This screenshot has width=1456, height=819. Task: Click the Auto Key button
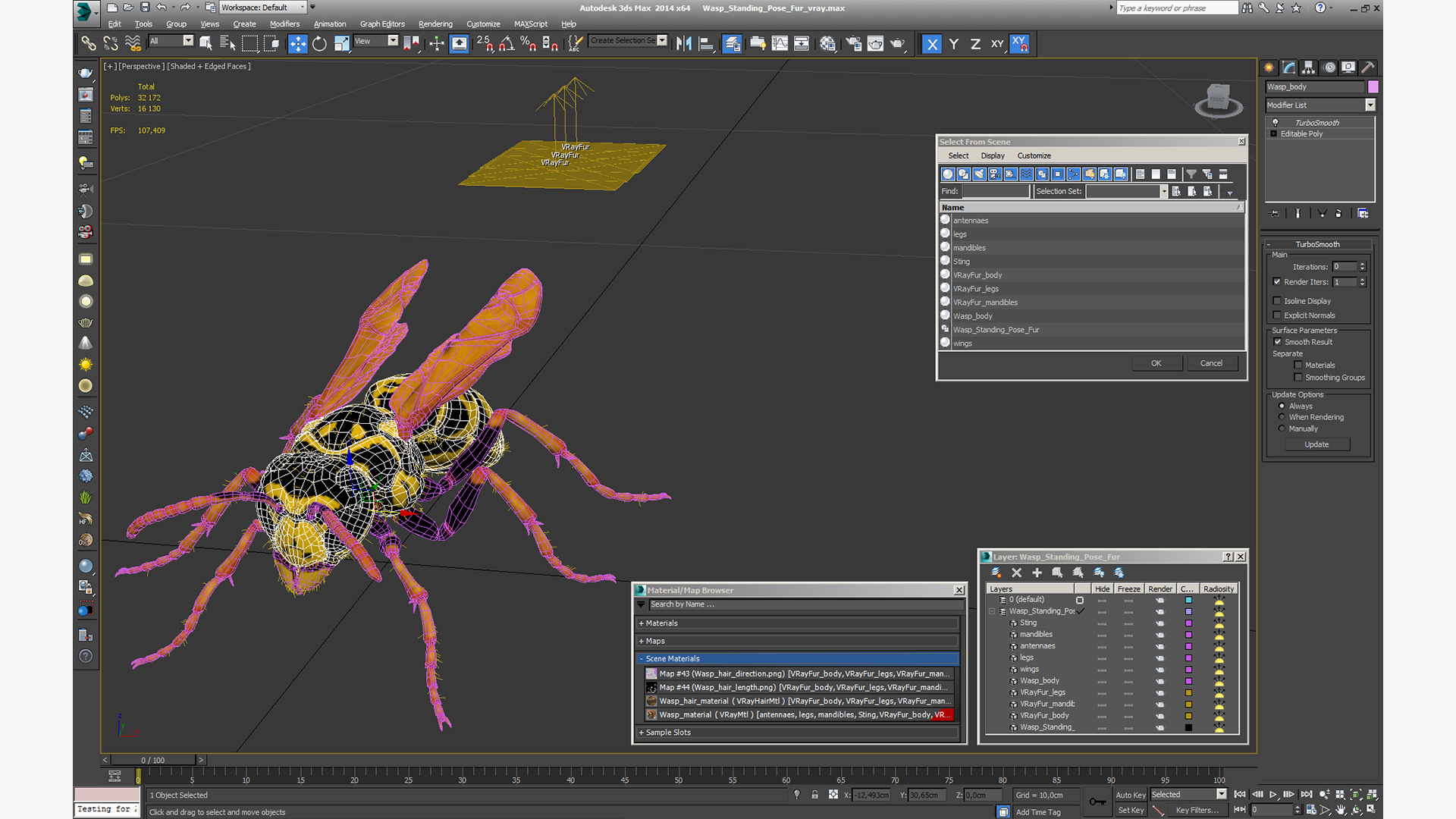pyautogui.click(x=1131, y=795)
